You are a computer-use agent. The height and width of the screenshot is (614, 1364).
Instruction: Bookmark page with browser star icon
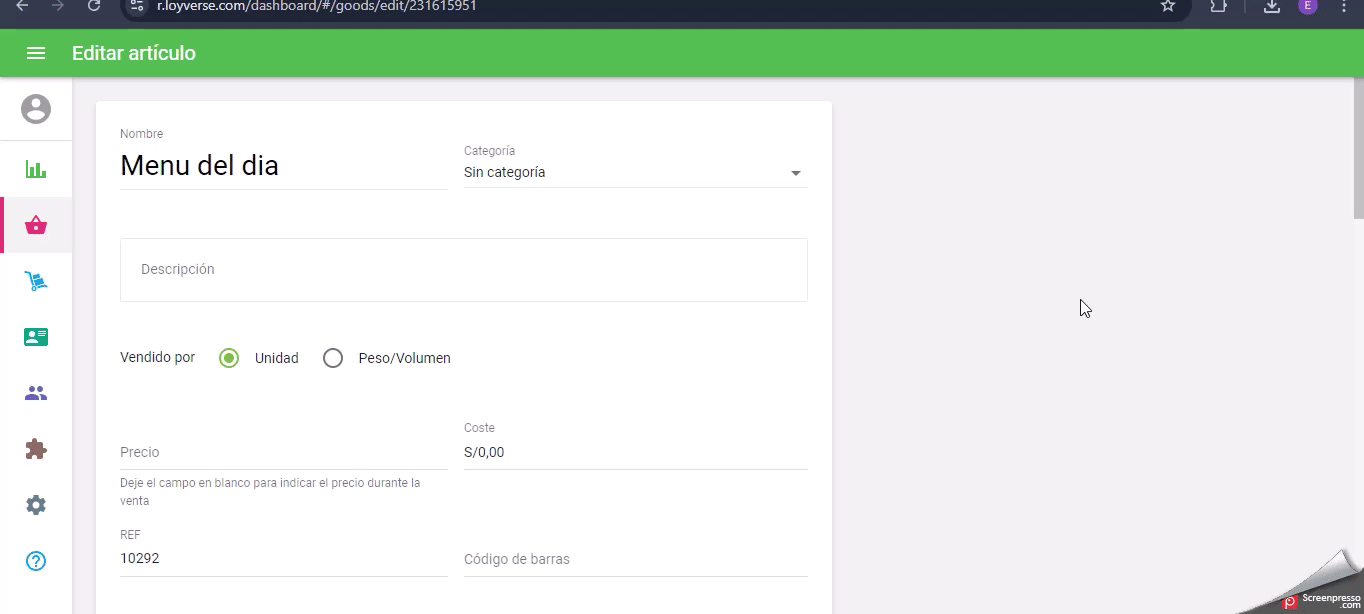1167,6
